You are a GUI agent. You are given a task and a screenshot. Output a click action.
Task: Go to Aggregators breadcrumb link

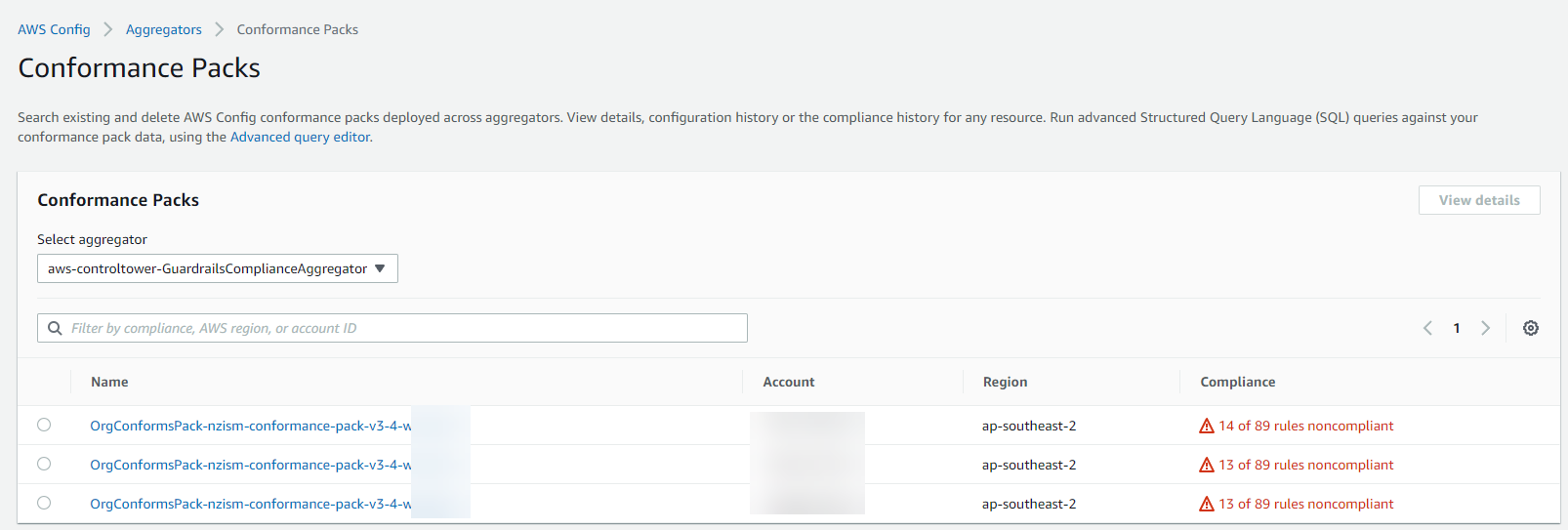163,29
